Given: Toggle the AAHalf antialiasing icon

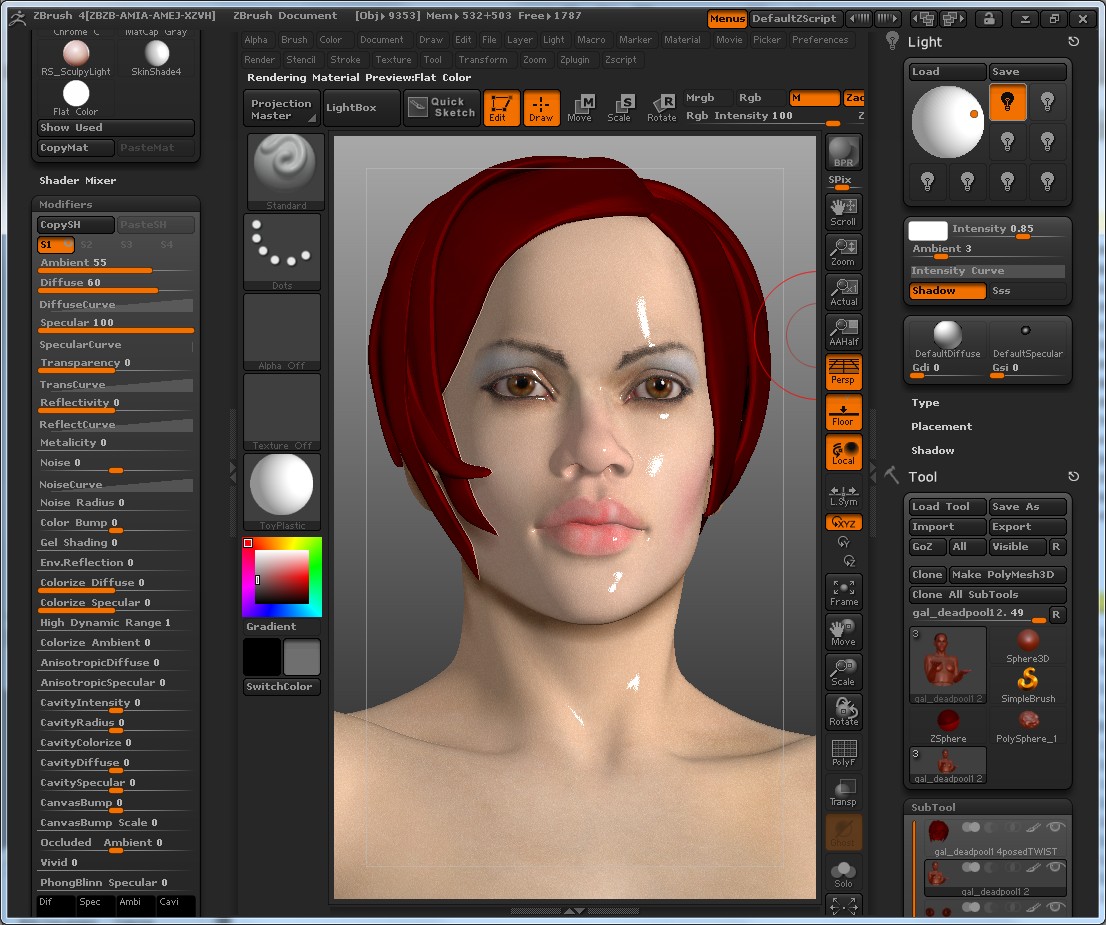Looking at the screenshot, I should (x=843, y=332).
